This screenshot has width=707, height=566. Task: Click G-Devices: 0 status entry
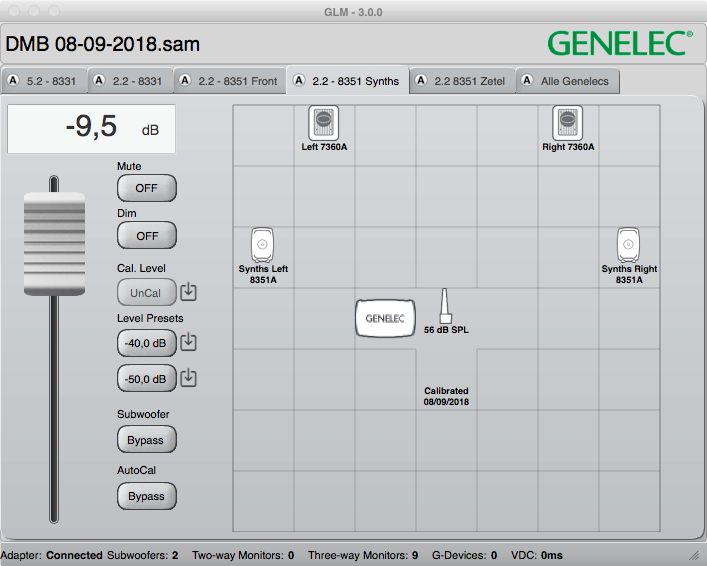[464, 555]
